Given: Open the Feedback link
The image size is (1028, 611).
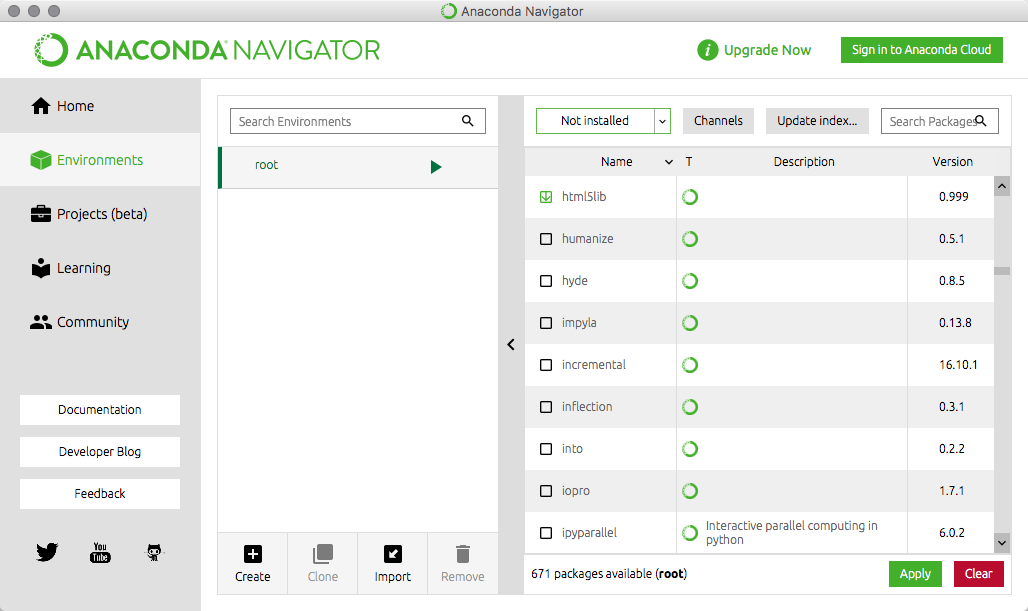Looking at the screenshot, I should (100, 494).
